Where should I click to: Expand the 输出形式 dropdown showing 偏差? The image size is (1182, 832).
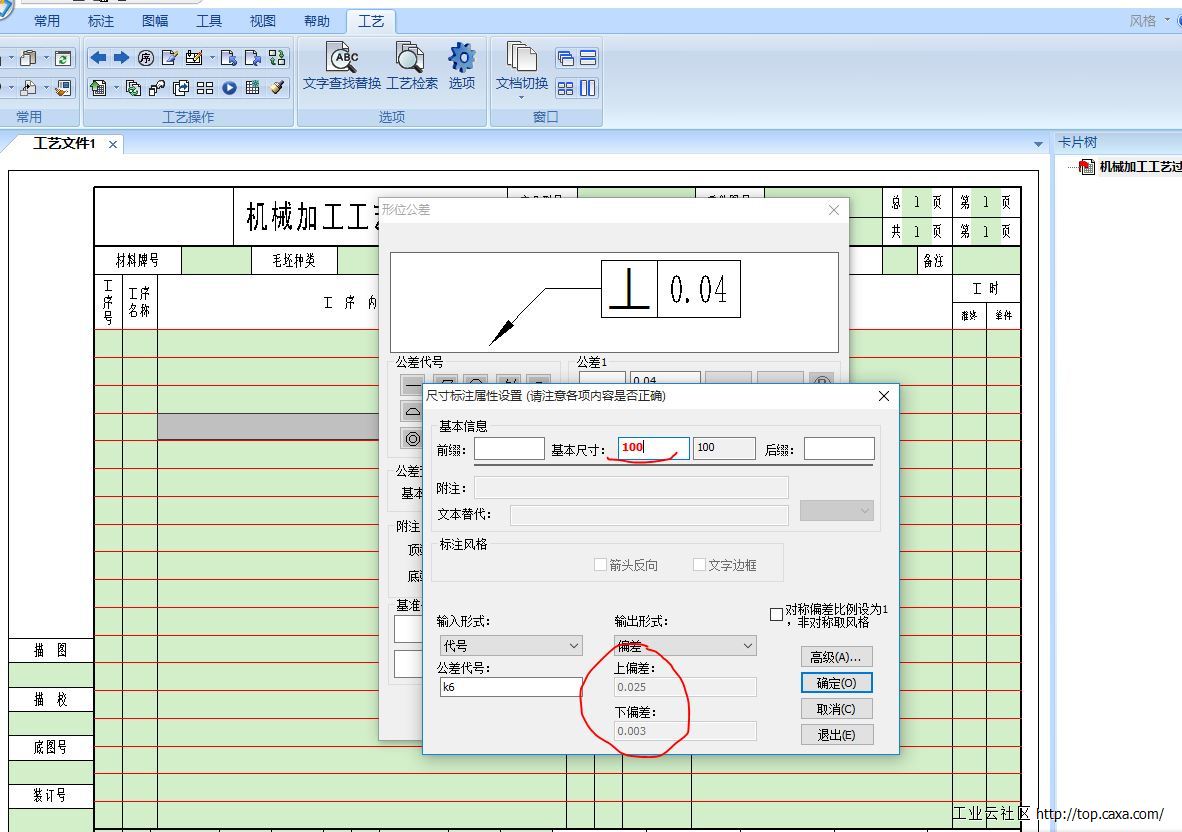click(685, 646)
